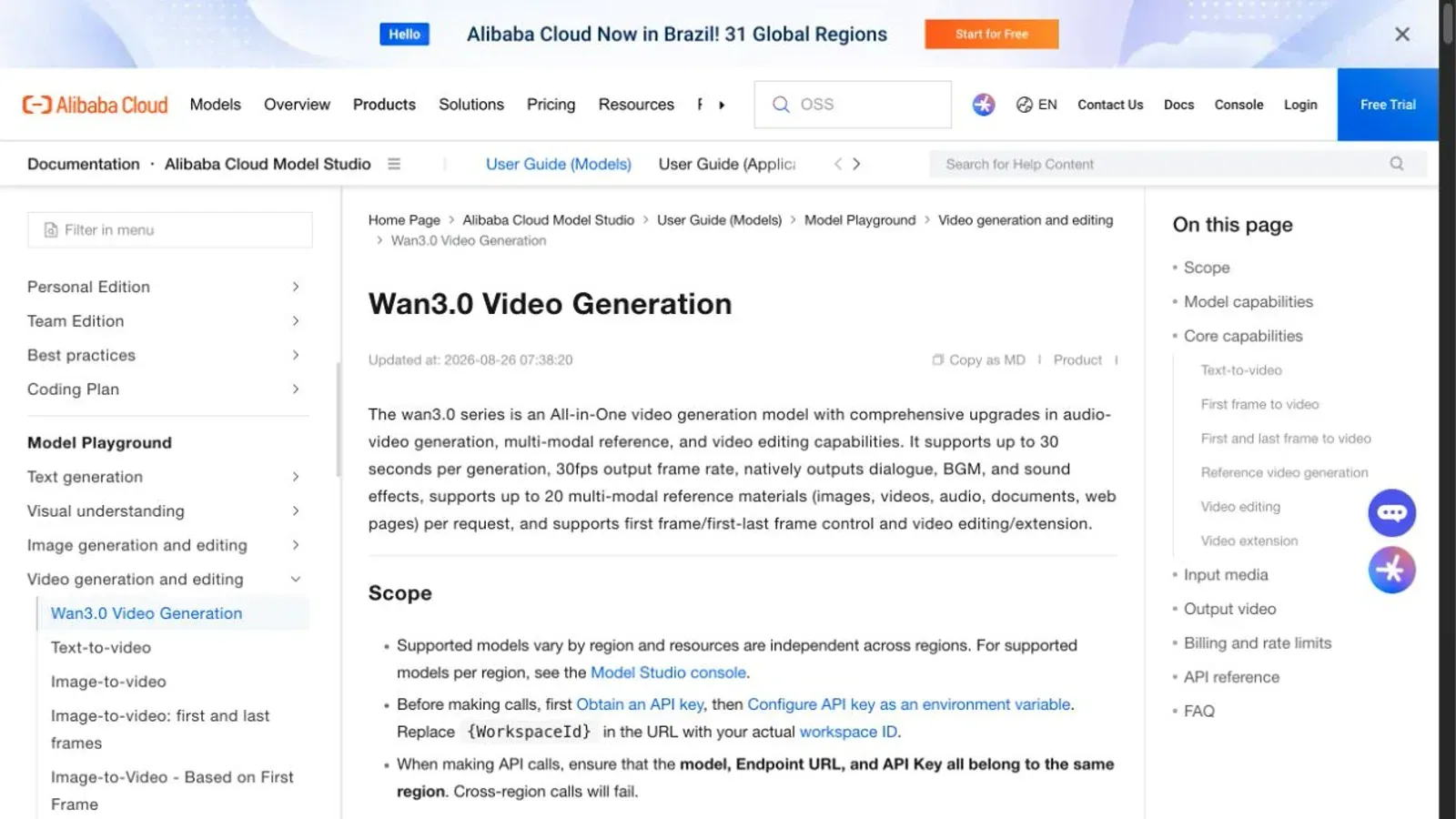Jump to Video extension entry
Viewport: 1456px width, 819px height.
pyautogui.click(x=1249, y=541)
